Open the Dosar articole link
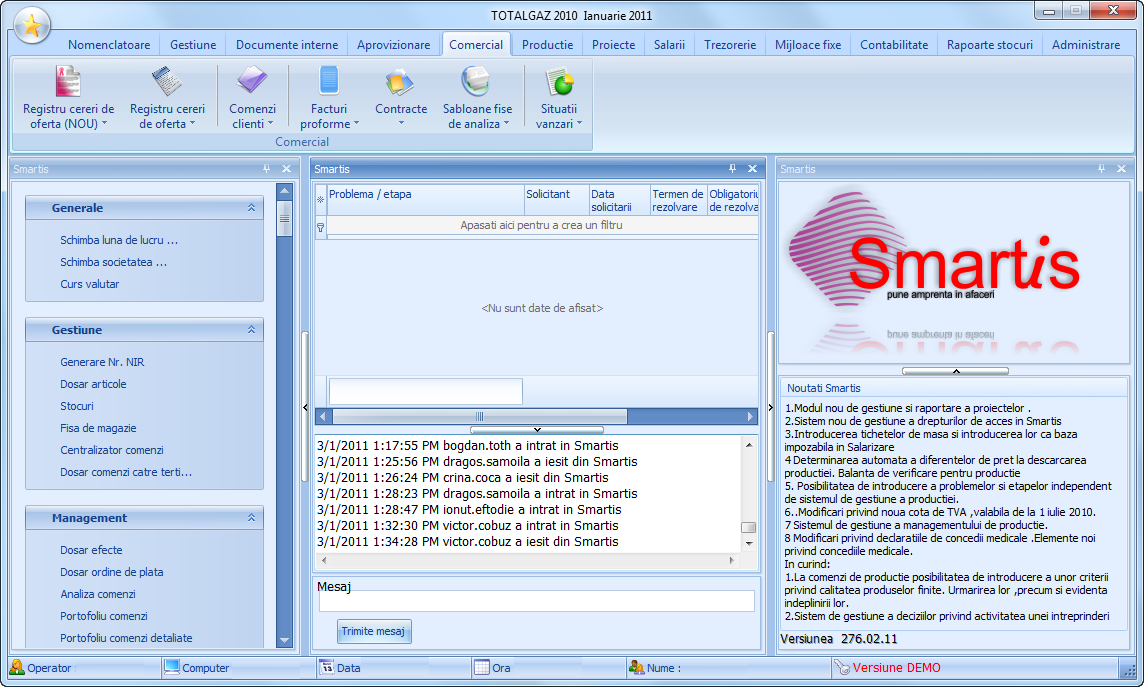 [93, 384]
